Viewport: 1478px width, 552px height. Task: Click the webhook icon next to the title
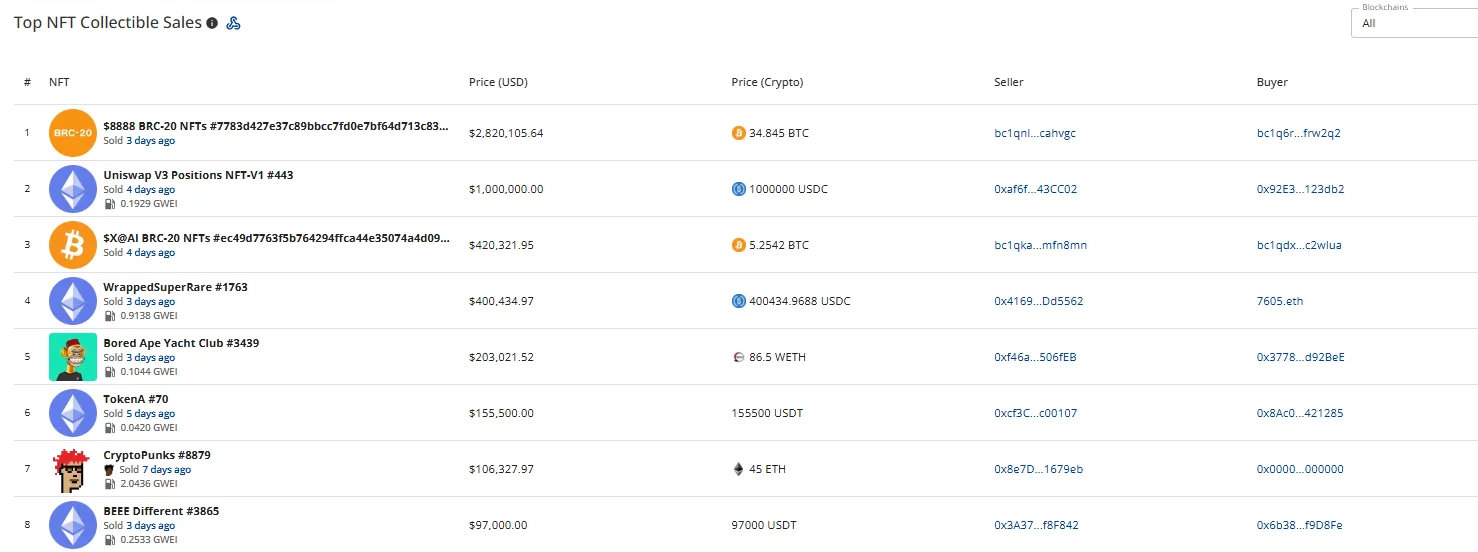pyautogui.click(x=233, y=23)
